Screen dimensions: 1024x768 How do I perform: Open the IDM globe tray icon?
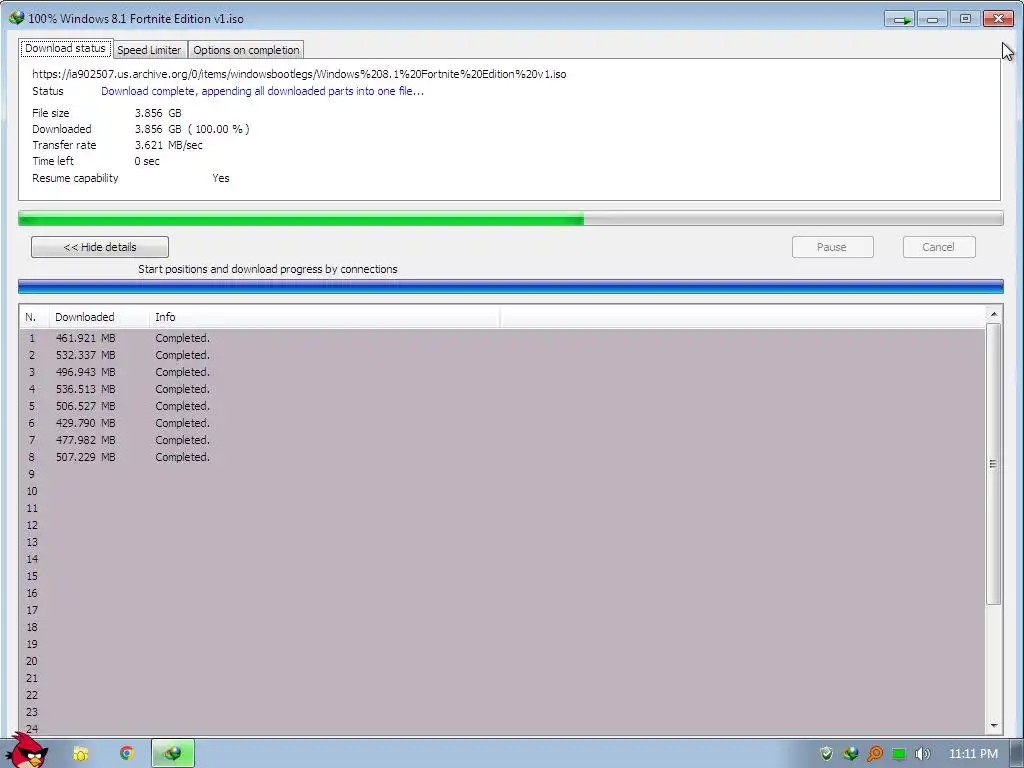(850, 754)
